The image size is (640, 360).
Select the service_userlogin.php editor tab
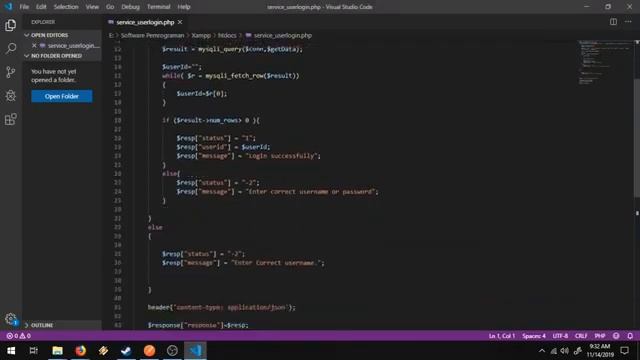145,22
